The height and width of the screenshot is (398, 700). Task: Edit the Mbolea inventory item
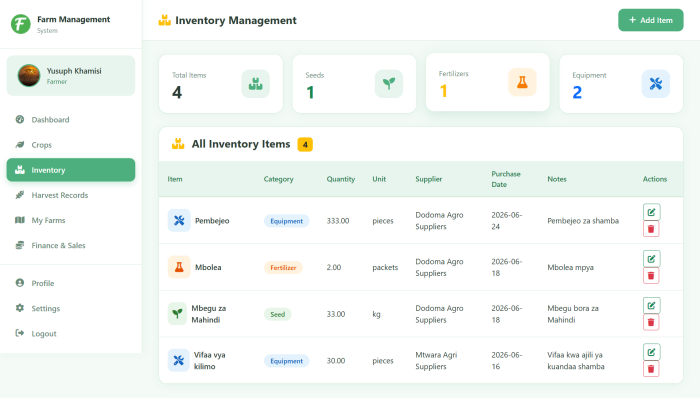(x=651, y=259)
